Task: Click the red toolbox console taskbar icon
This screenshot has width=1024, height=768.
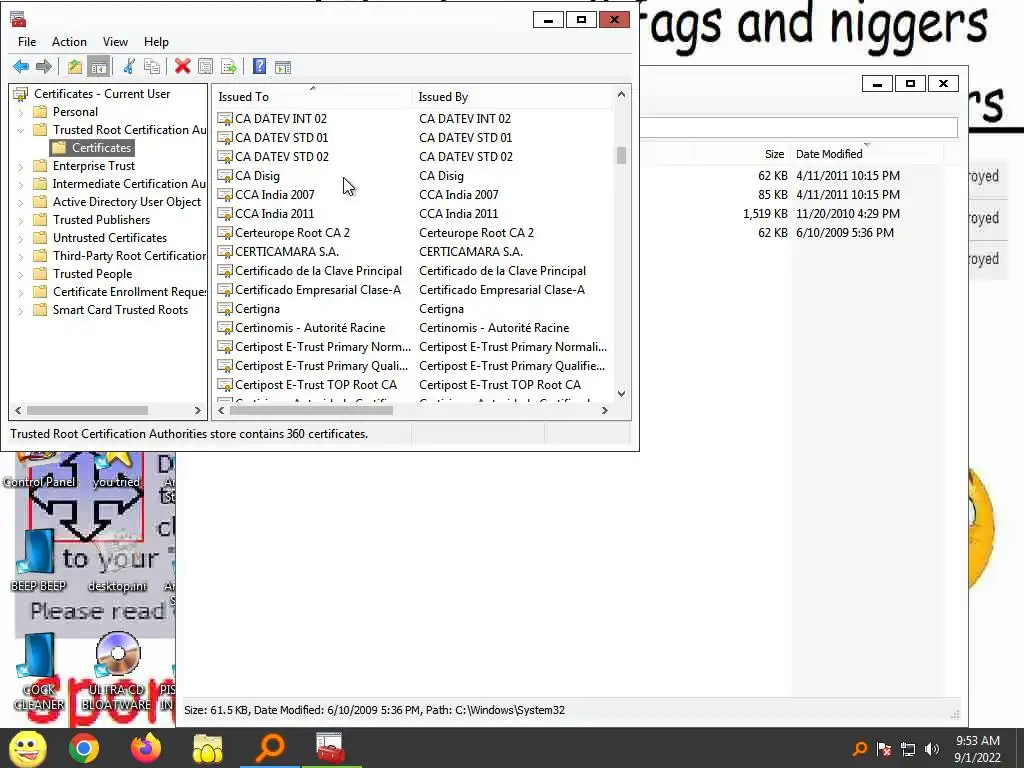Action: 330,748
